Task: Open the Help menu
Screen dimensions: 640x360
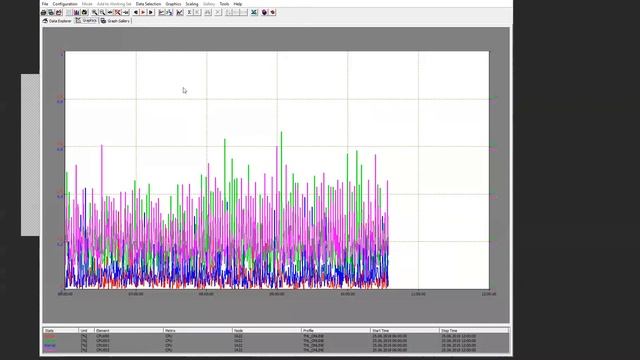Action: pos(238,4)
